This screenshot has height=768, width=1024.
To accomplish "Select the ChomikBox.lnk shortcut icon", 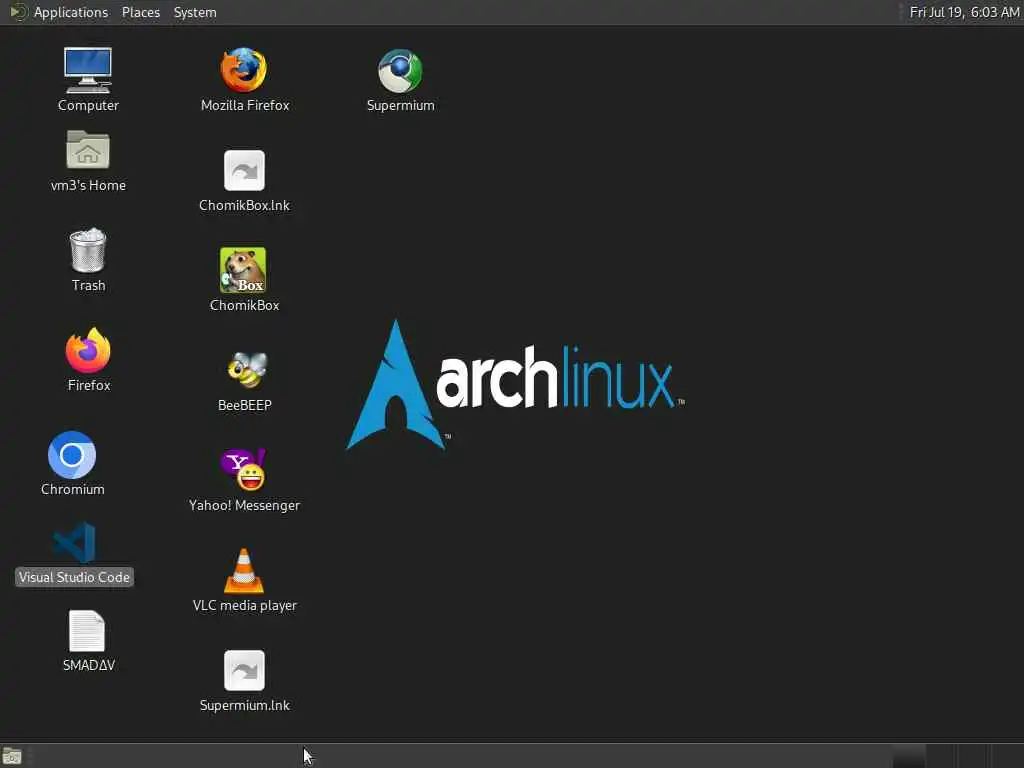I will coord(244,170).
